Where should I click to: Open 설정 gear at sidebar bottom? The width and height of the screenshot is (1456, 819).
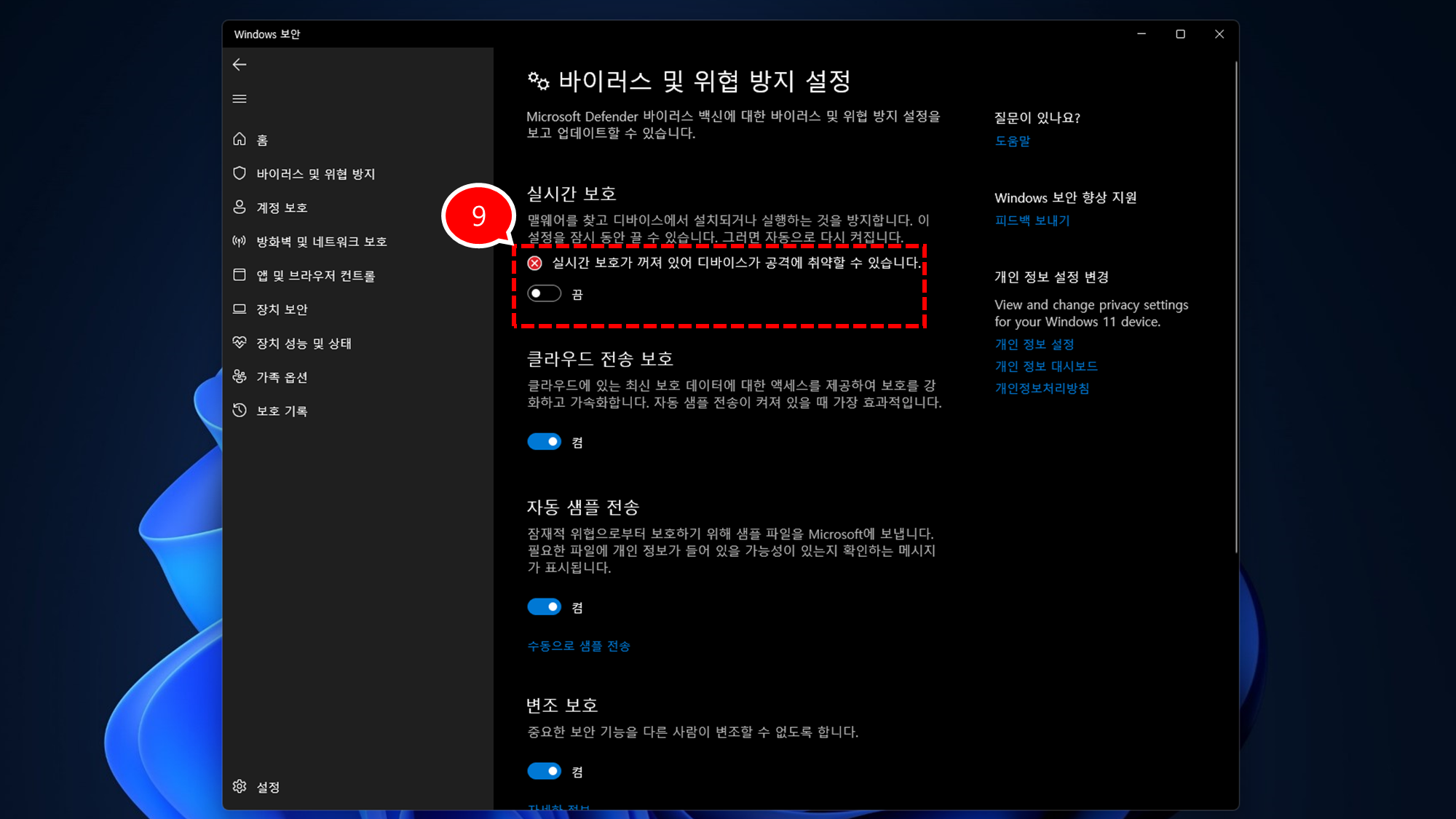pos(240,786)
